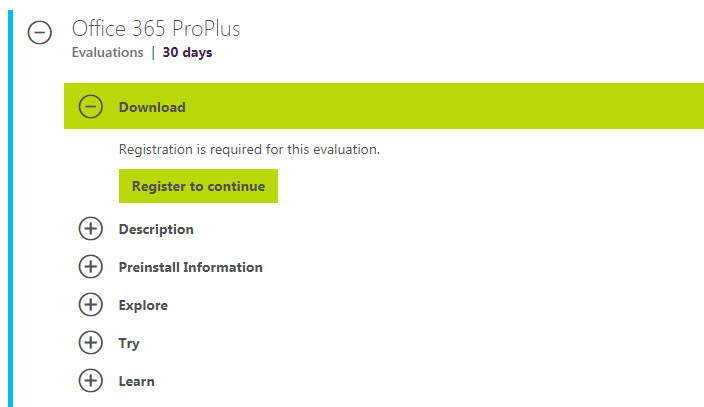Collapse the Office 365 ProPlus section icon
The width and height of the screenshot is (704, 407).
[x=39, y=33]
